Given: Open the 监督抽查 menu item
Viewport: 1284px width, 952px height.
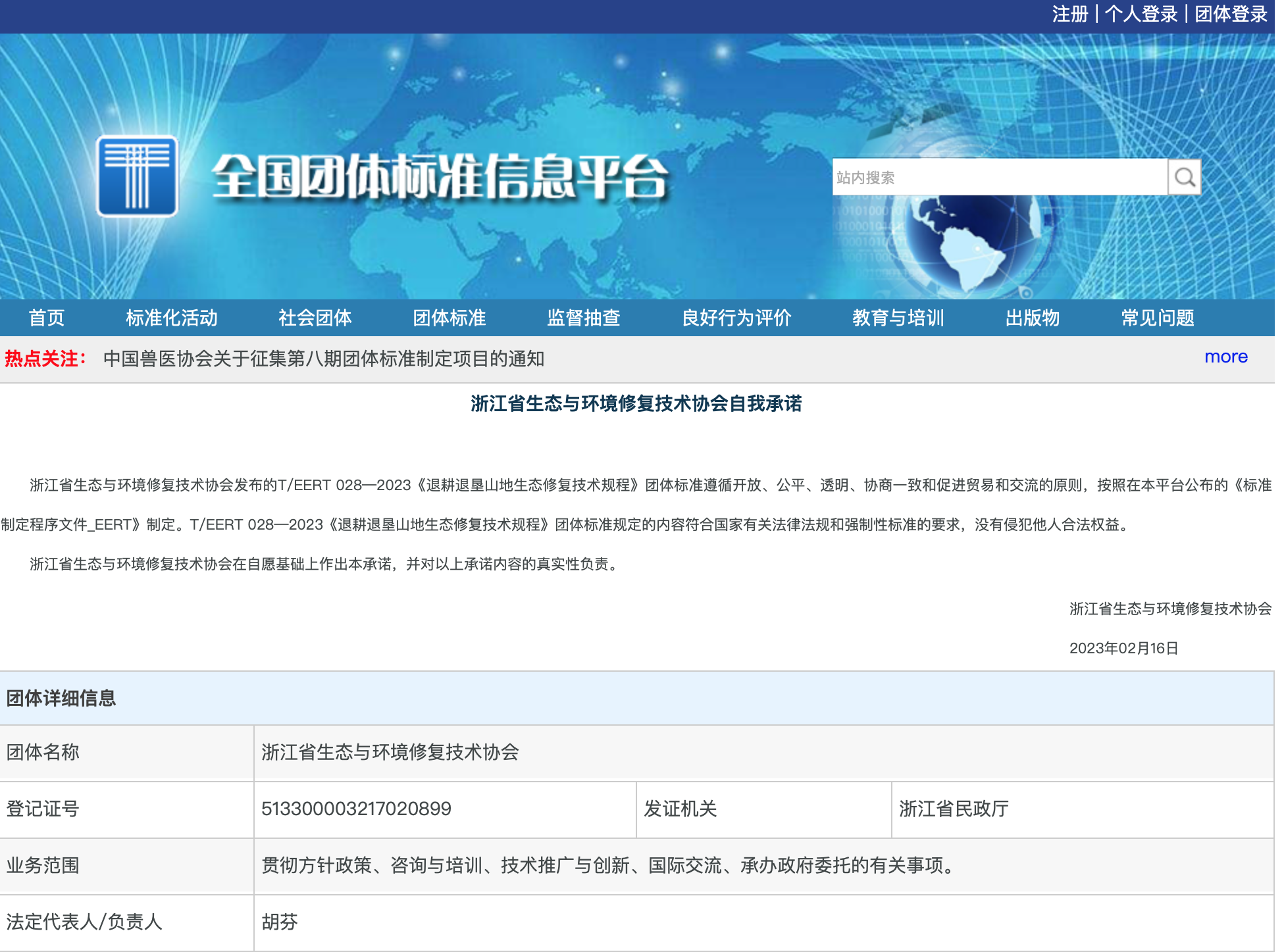Looking at the screenshot, I should coord(584,318).
